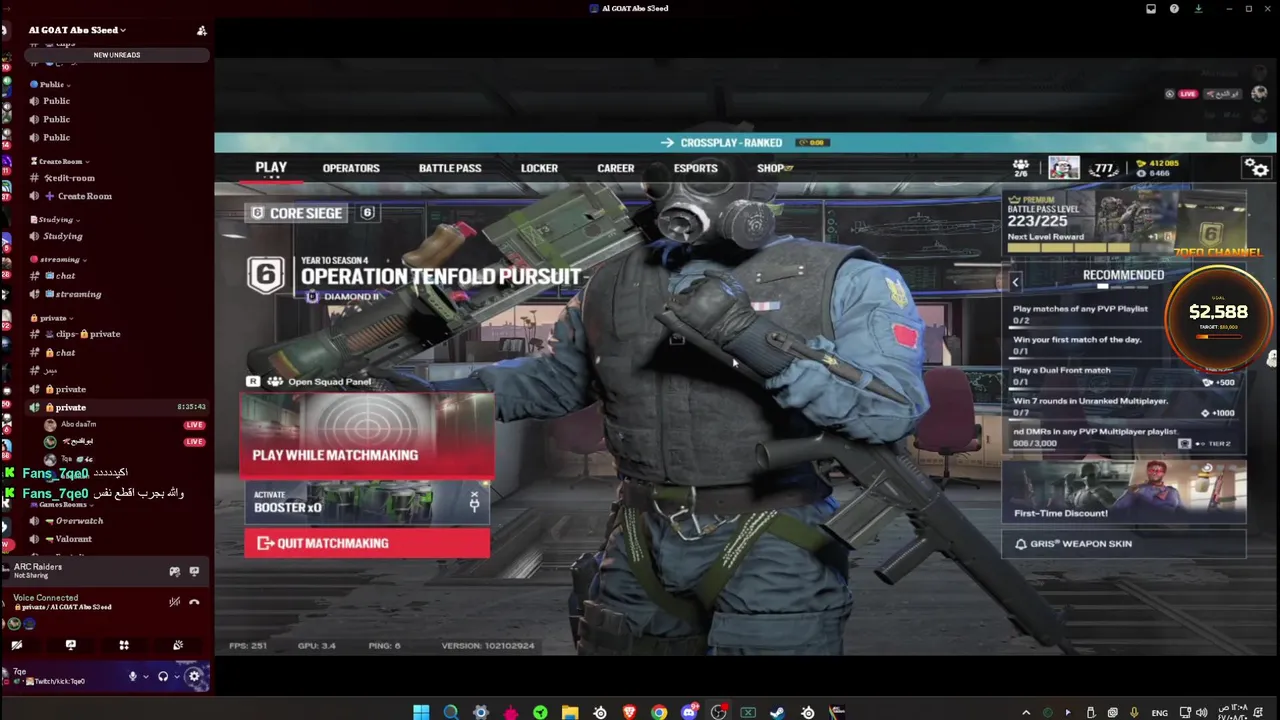The image size is (1280, 720).
Task: Click the player profile avatar in game header
Action: [x=1063, y=168]
